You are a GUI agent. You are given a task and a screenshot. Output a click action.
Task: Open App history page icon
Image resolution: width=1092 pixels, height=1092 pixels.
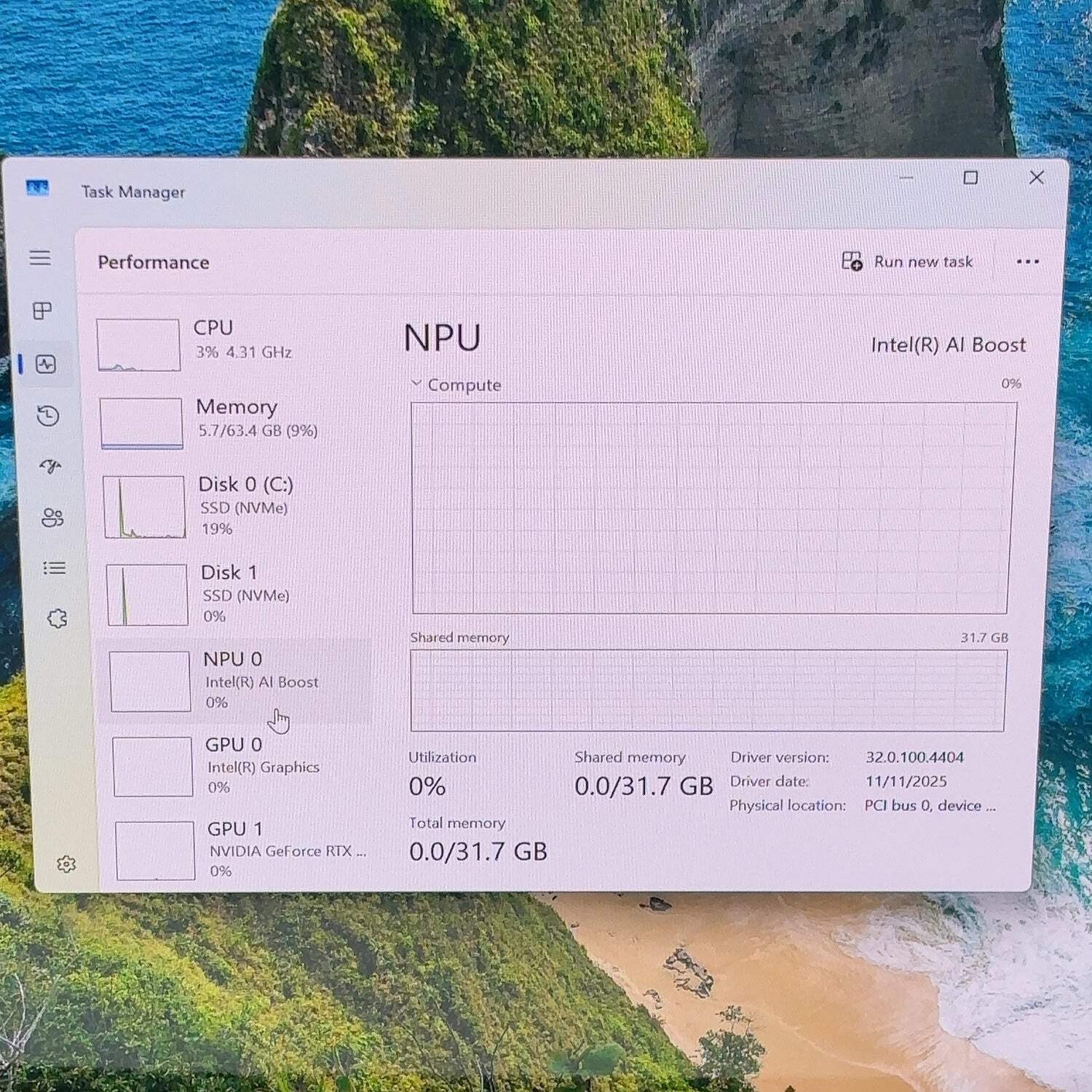pos(48,416)
